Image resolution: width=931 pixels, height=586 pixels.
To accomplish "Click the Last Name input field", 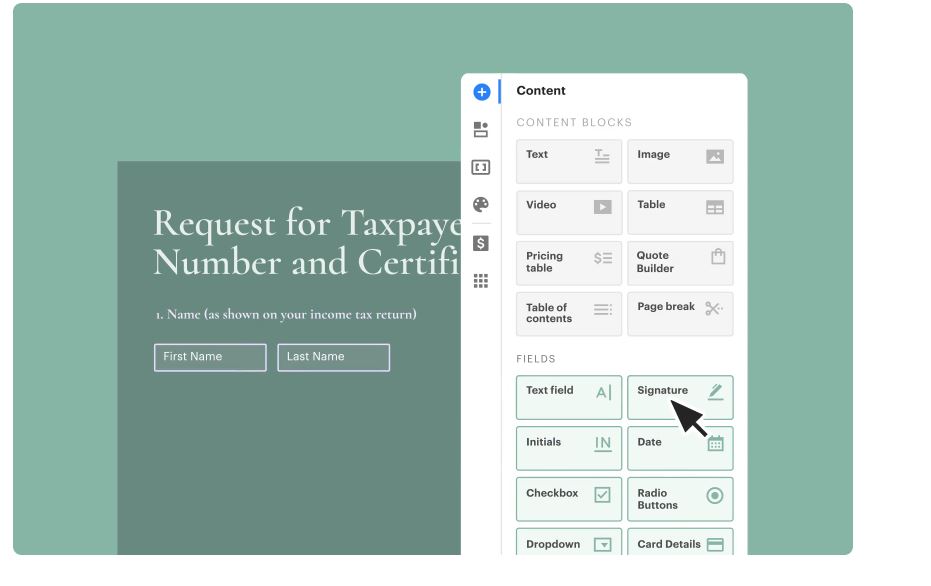I will (334, 357).
